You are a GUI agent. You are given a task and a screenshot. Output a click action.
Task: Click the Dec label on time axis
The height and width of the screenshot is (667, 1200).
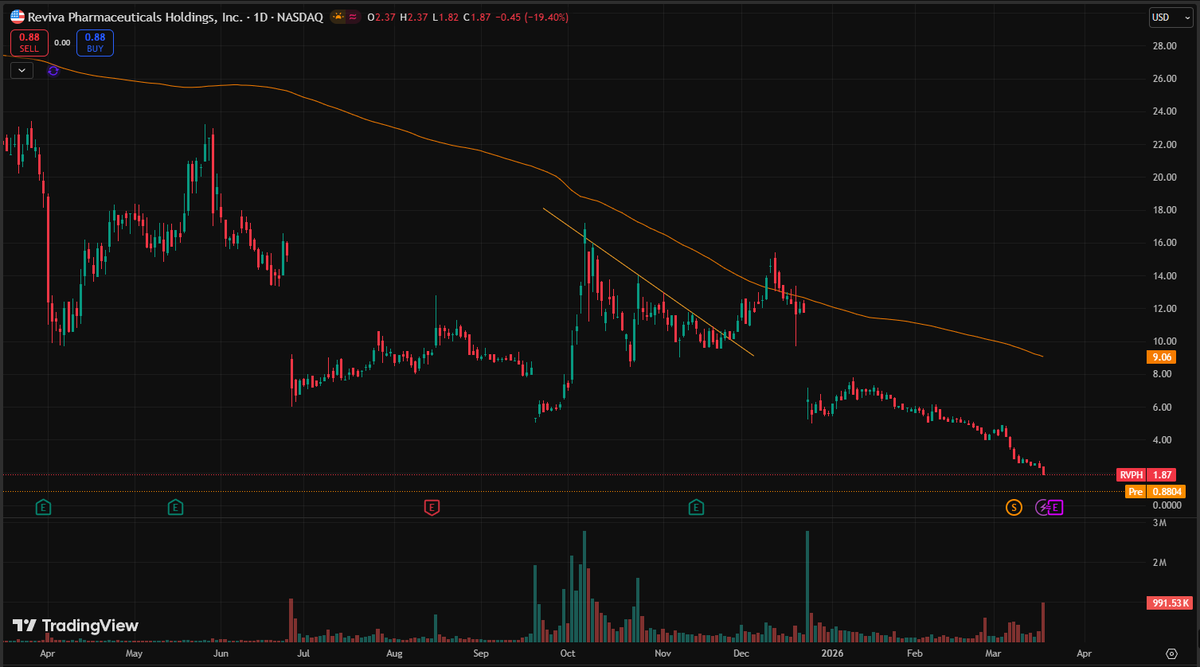tap(741, 651)
